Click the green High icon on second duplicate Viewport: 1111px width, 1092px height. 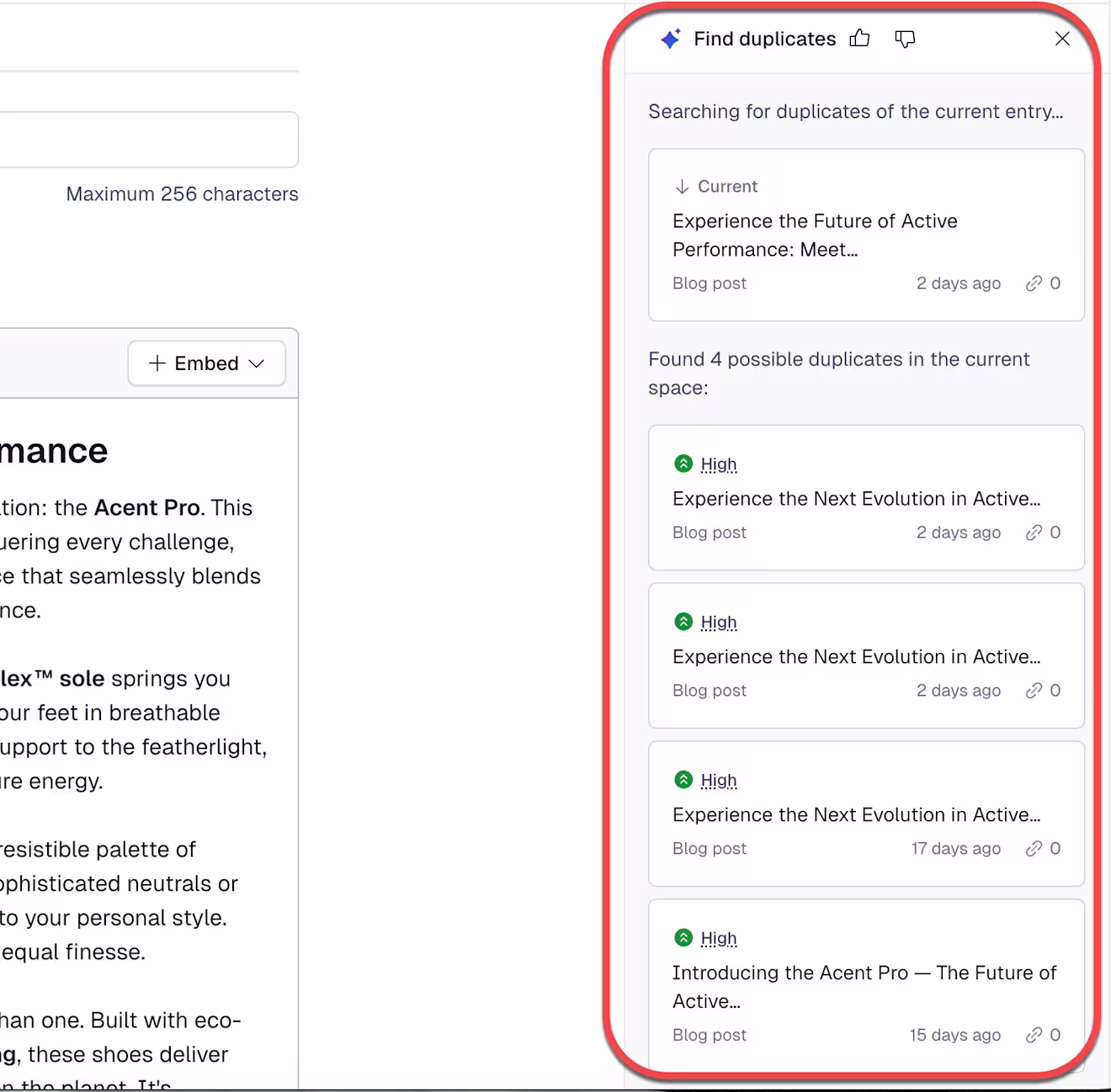tap(683, 622)
